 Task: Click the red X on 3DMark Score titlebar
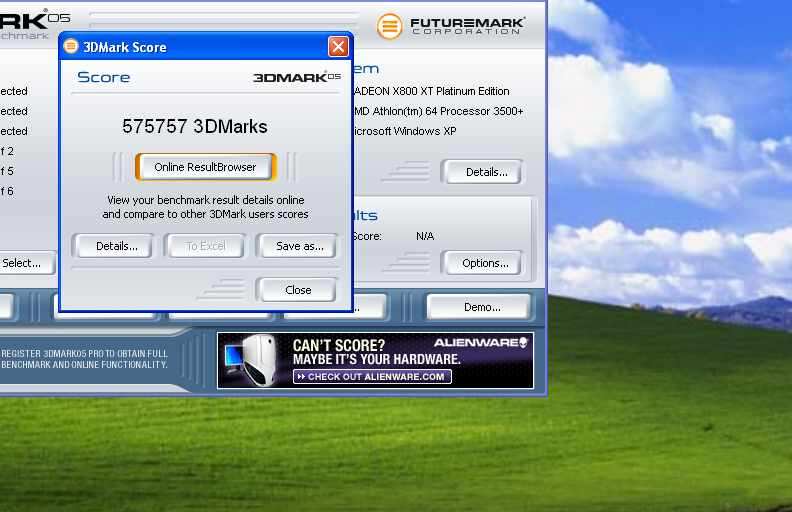pos(338,47)
